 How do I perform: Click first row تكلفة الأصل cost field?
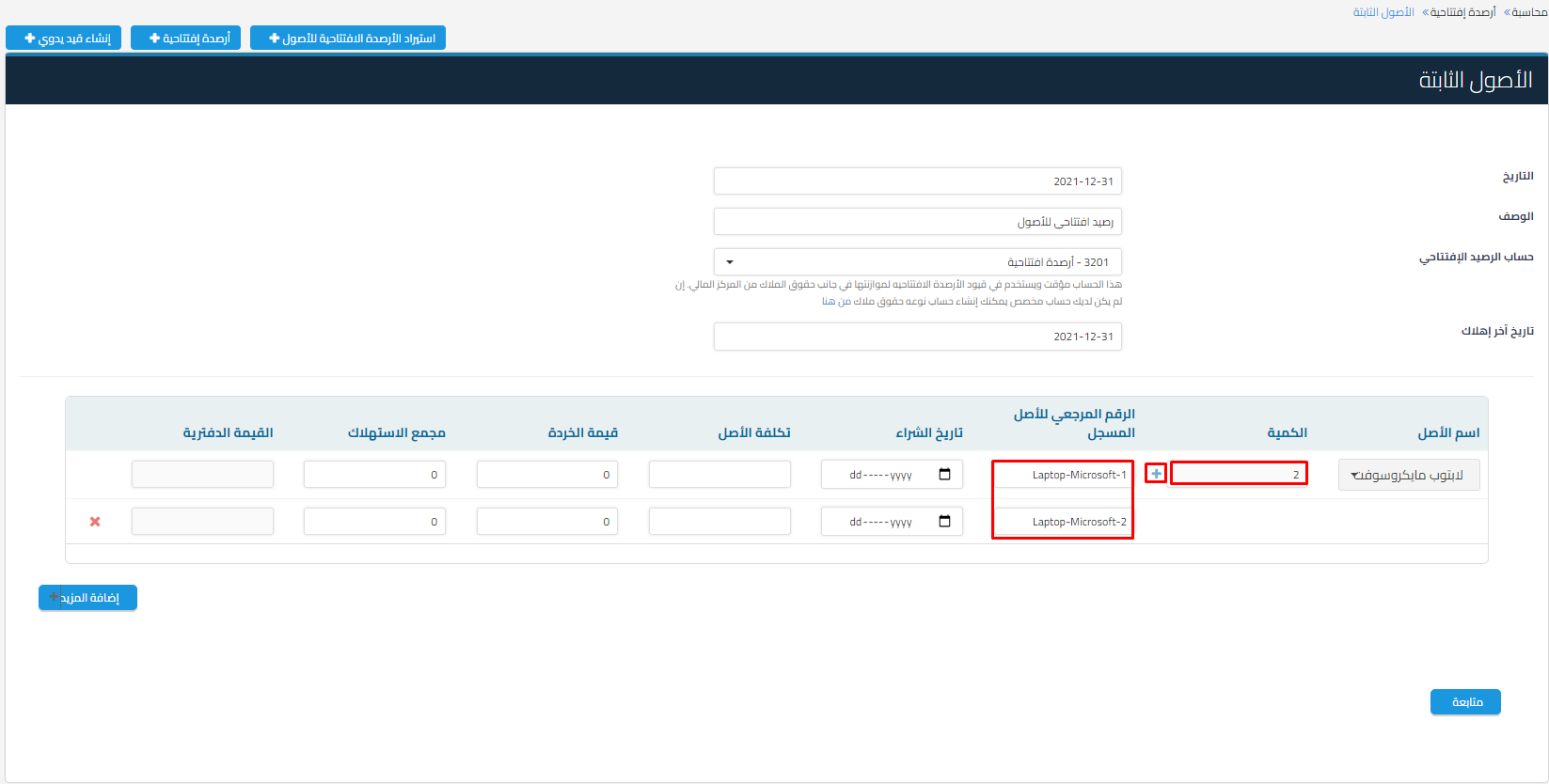tap(719, 475)
